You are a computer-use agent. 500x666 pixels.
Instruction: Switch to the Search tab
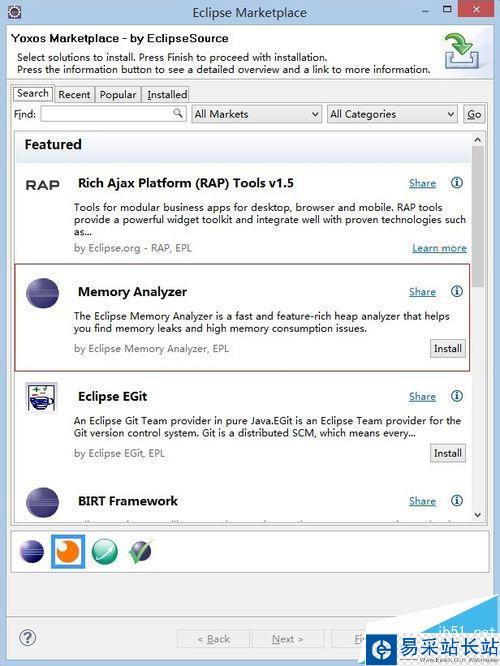[x=33, y=93]
